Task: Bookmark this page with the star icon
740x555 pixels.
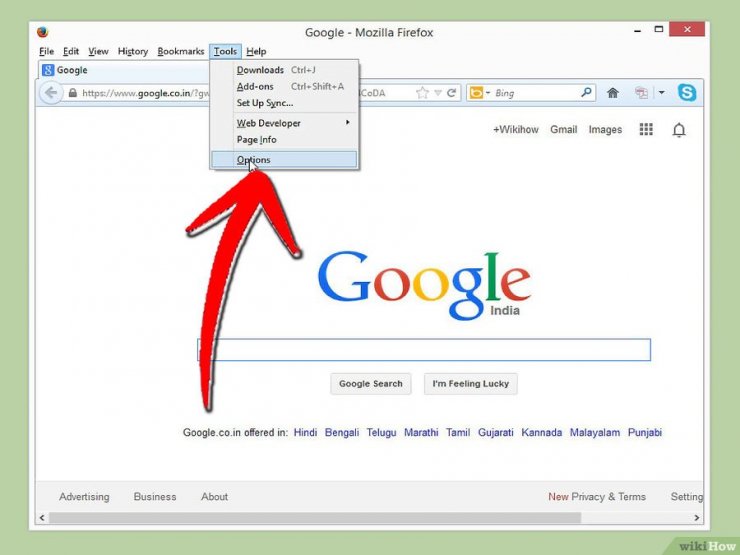Action: tap(422, 92)
